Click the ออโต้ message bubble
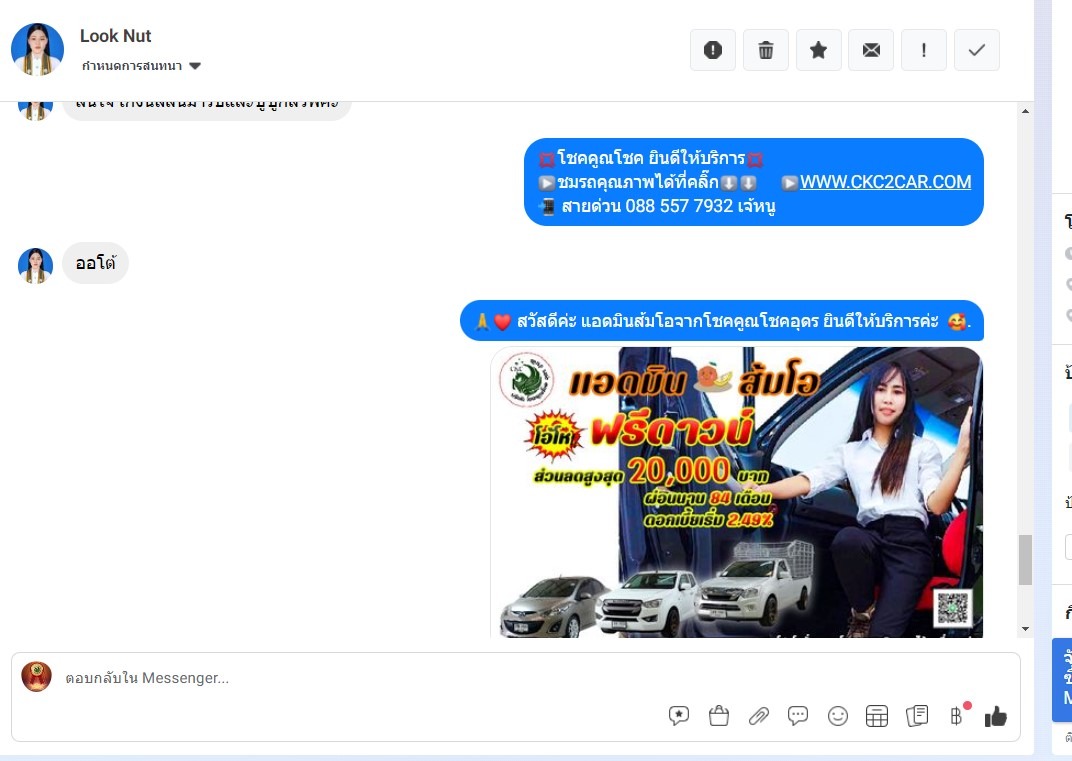 pos(95,263)
